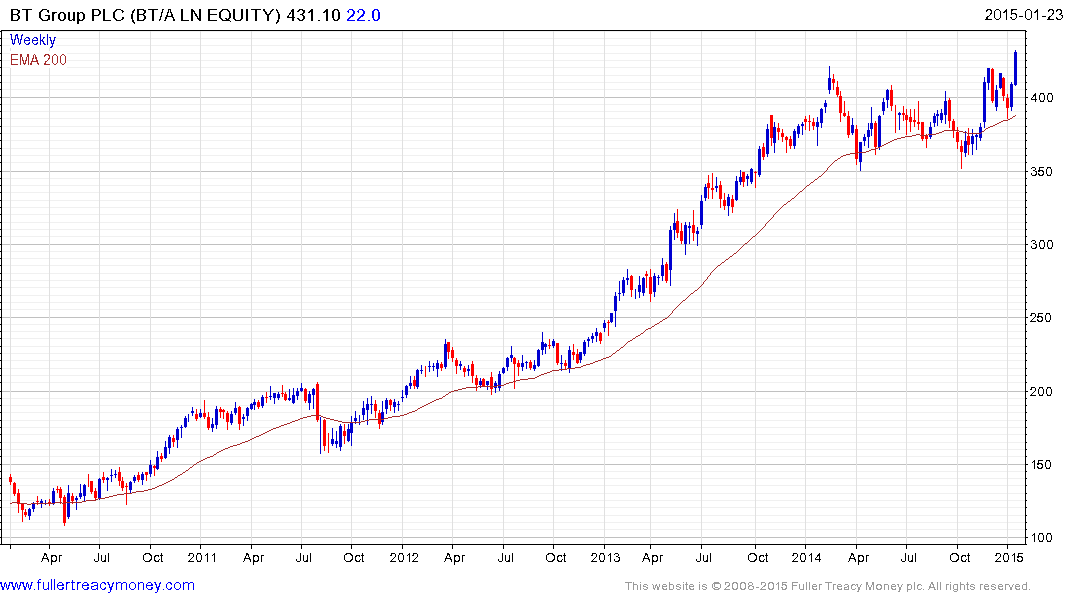Click the 2015 time axis label
This screenshot has width=1075, height=600.
(1008, 557)
